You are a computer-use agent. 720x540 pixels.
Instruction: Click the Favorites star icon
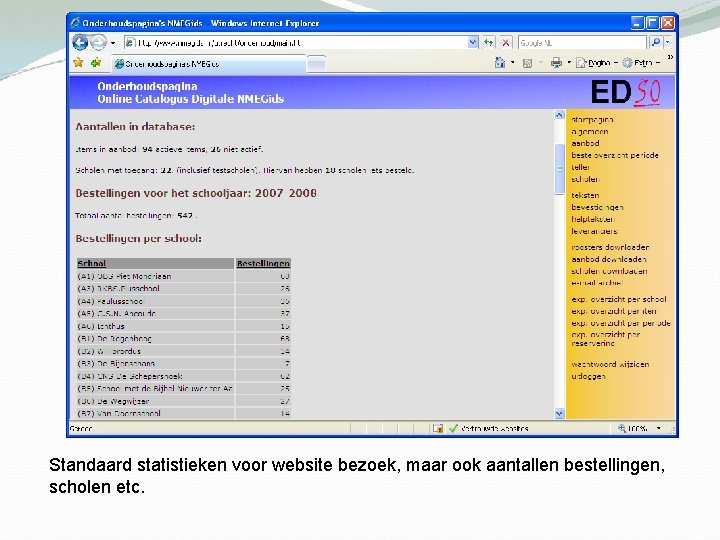coord(79,62)
